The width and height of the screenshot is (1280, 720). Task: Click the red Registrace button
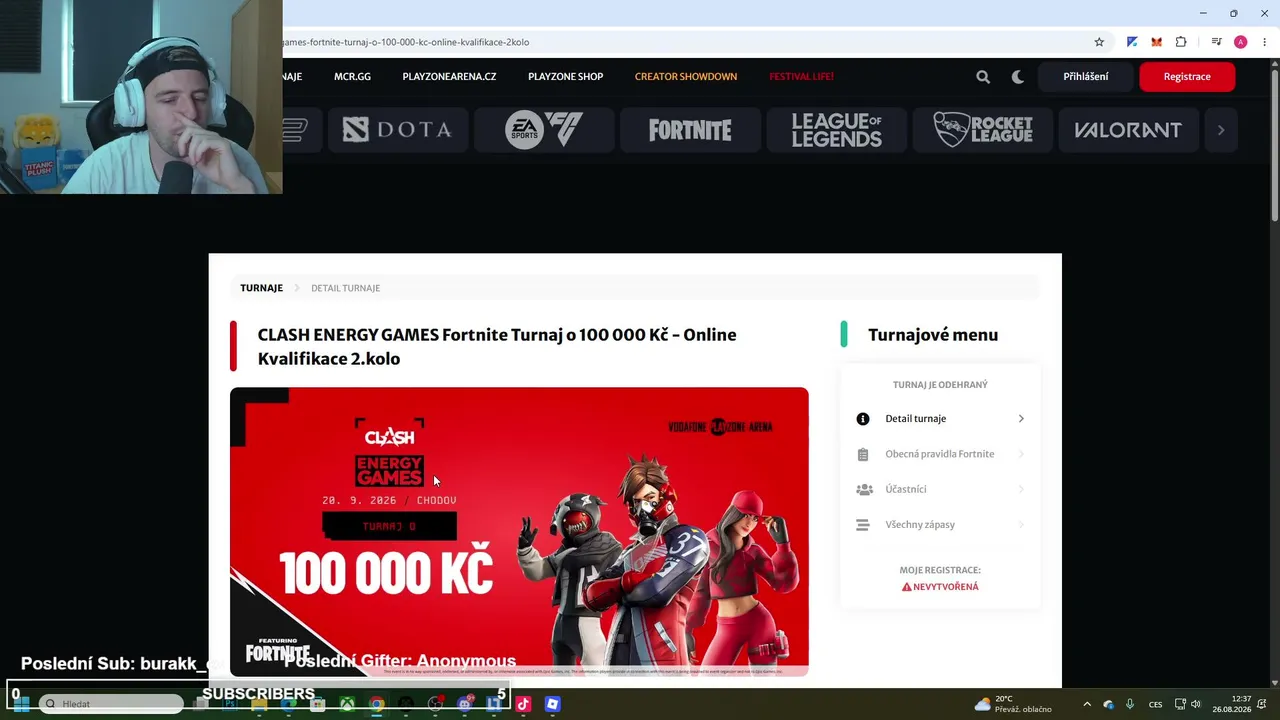1187,77
